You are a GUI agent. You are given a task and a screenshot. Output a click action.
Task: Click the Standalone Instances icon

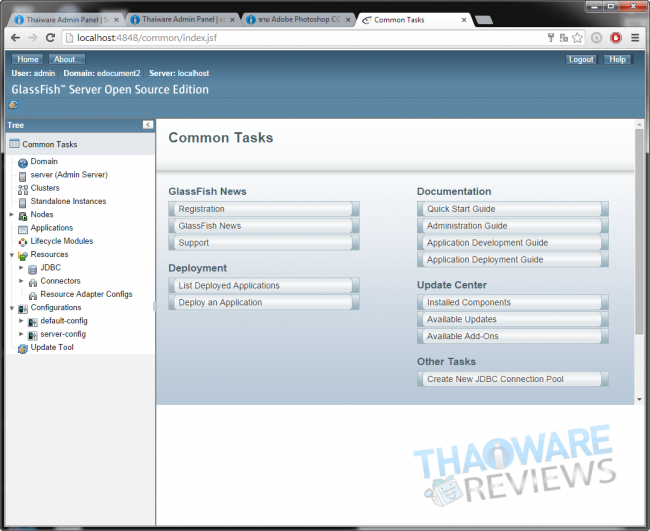coord(23,202)
